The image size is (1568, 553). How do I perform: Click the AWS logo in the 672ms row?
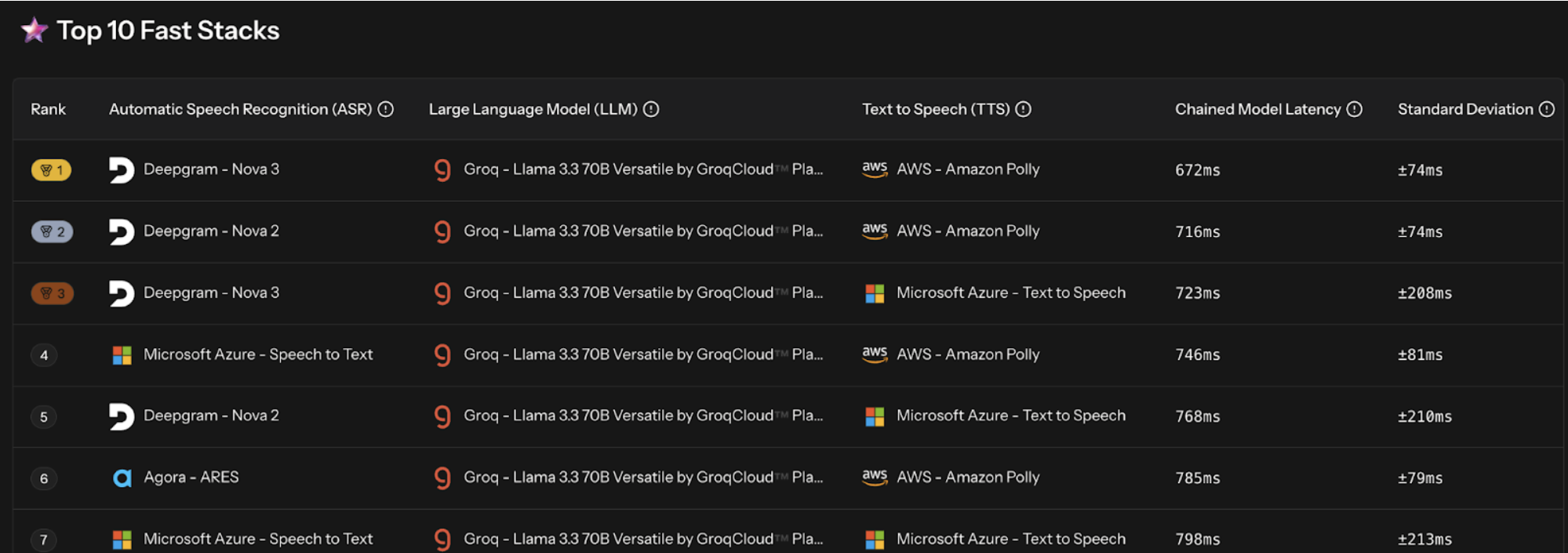pyautogui.click(x=875, y=169)
